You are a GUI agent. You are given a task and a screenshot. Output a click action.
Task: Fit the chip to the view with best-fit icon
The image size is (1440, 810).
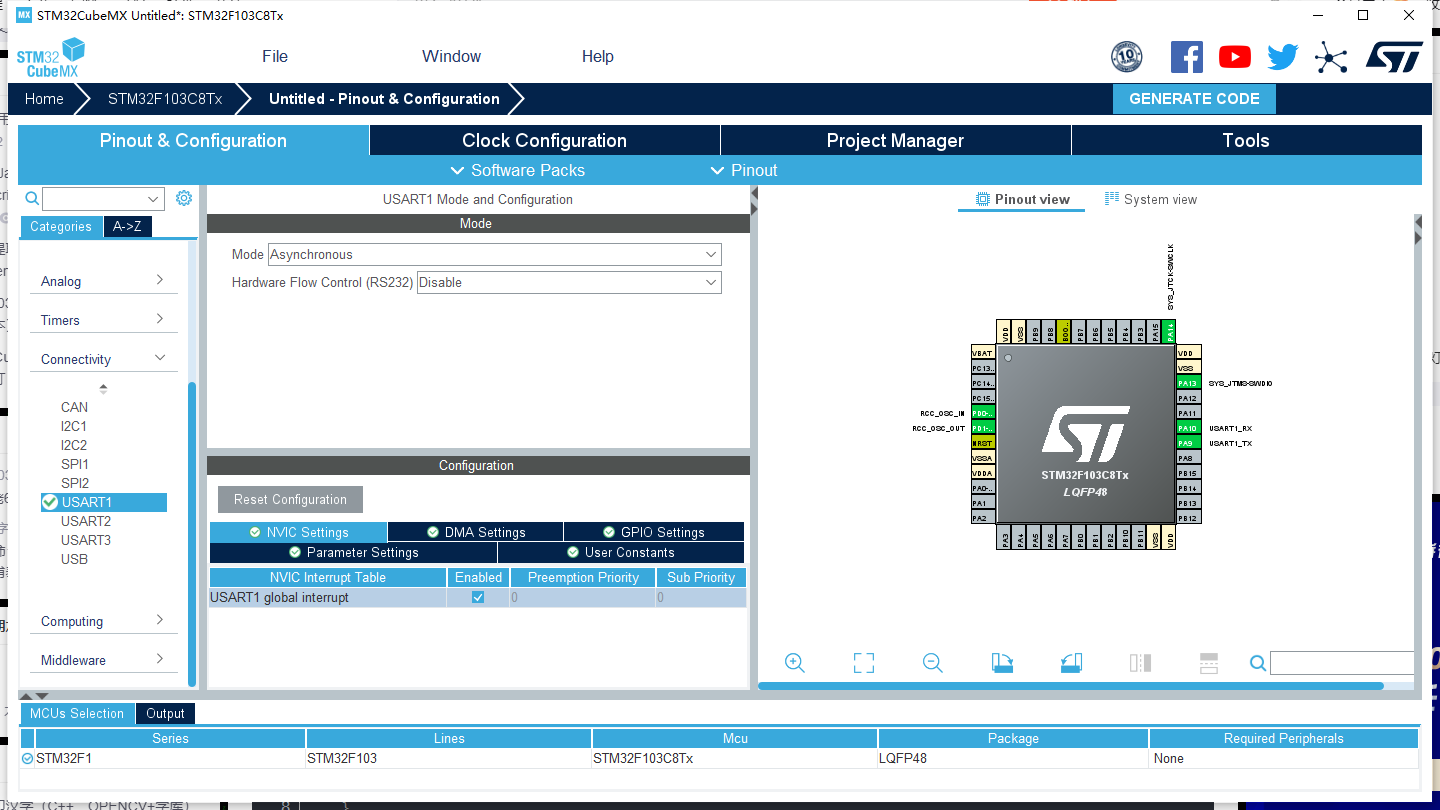click(864, 662)
